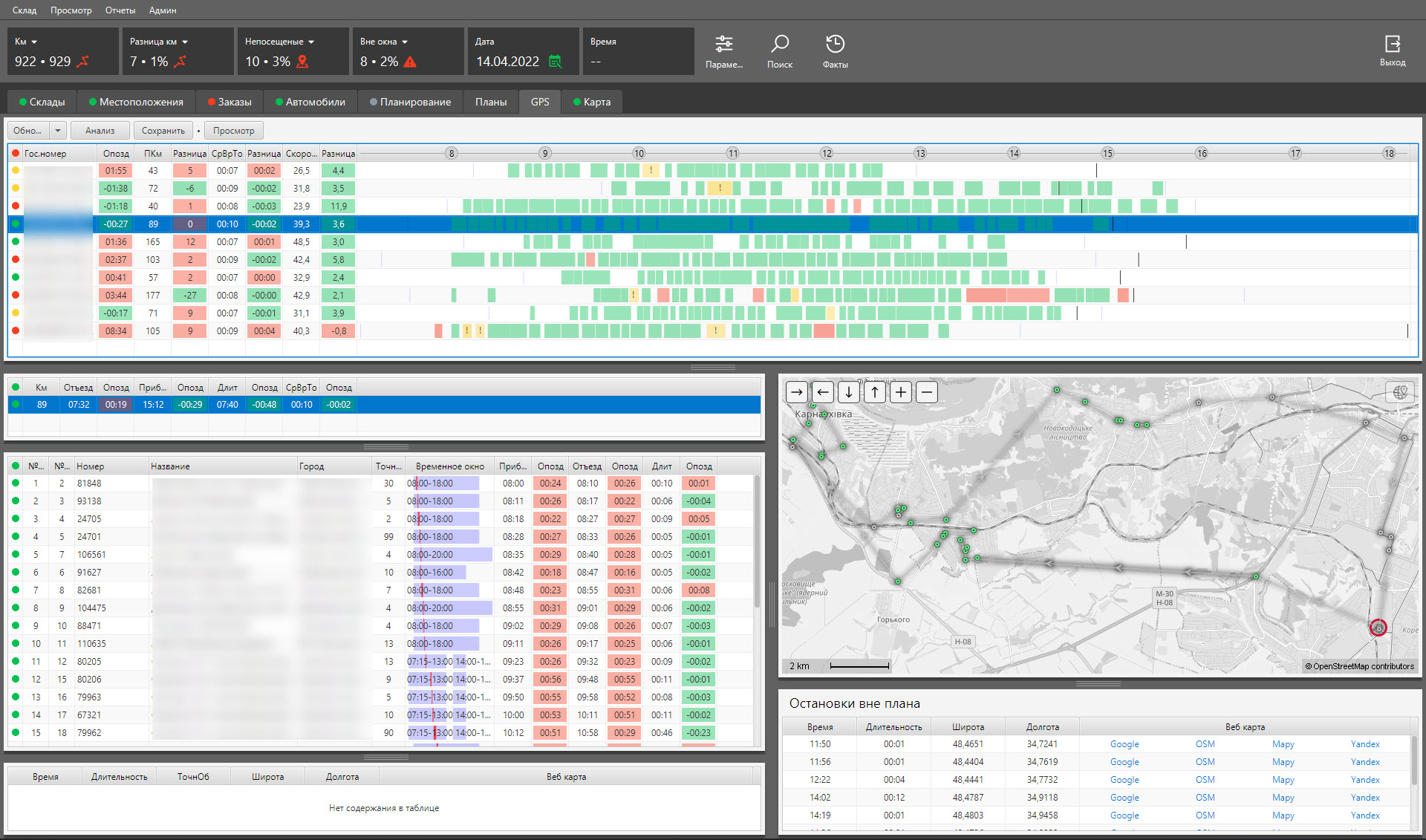Click the calendar icon next to 14.04.2022
The image size is (1426, 840).
coord(555,62)
